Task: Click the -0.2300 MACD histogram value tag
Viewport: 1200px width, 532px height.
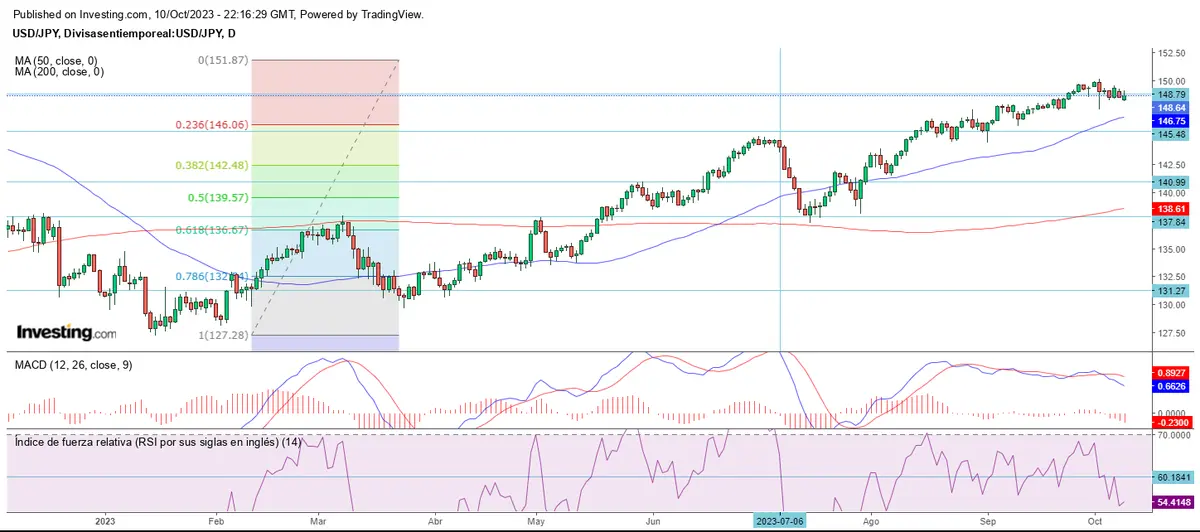Action: coord(1170,422)
